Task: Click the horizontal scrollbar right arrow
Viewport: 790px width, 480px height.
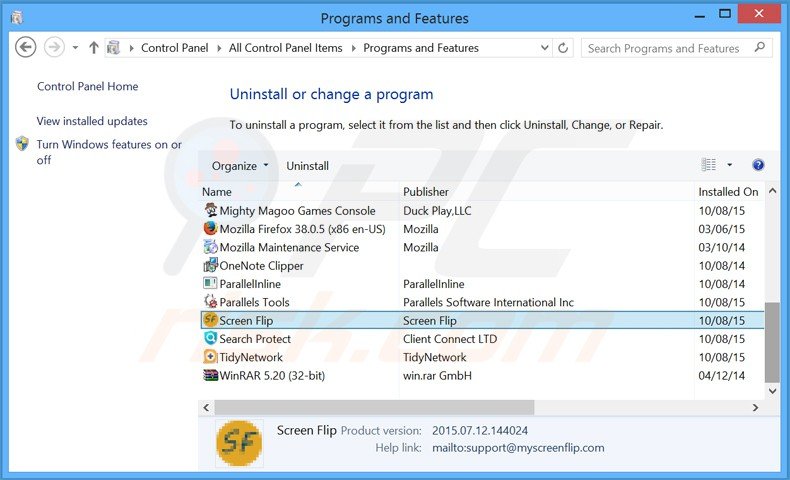Action: (x=755, y=407)
